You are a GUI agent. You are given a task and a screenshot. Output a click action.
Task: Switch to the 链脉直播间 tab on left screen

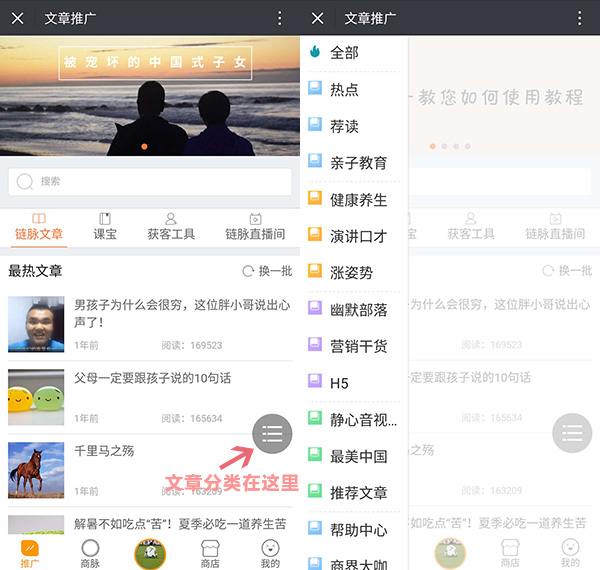point(255,227)
